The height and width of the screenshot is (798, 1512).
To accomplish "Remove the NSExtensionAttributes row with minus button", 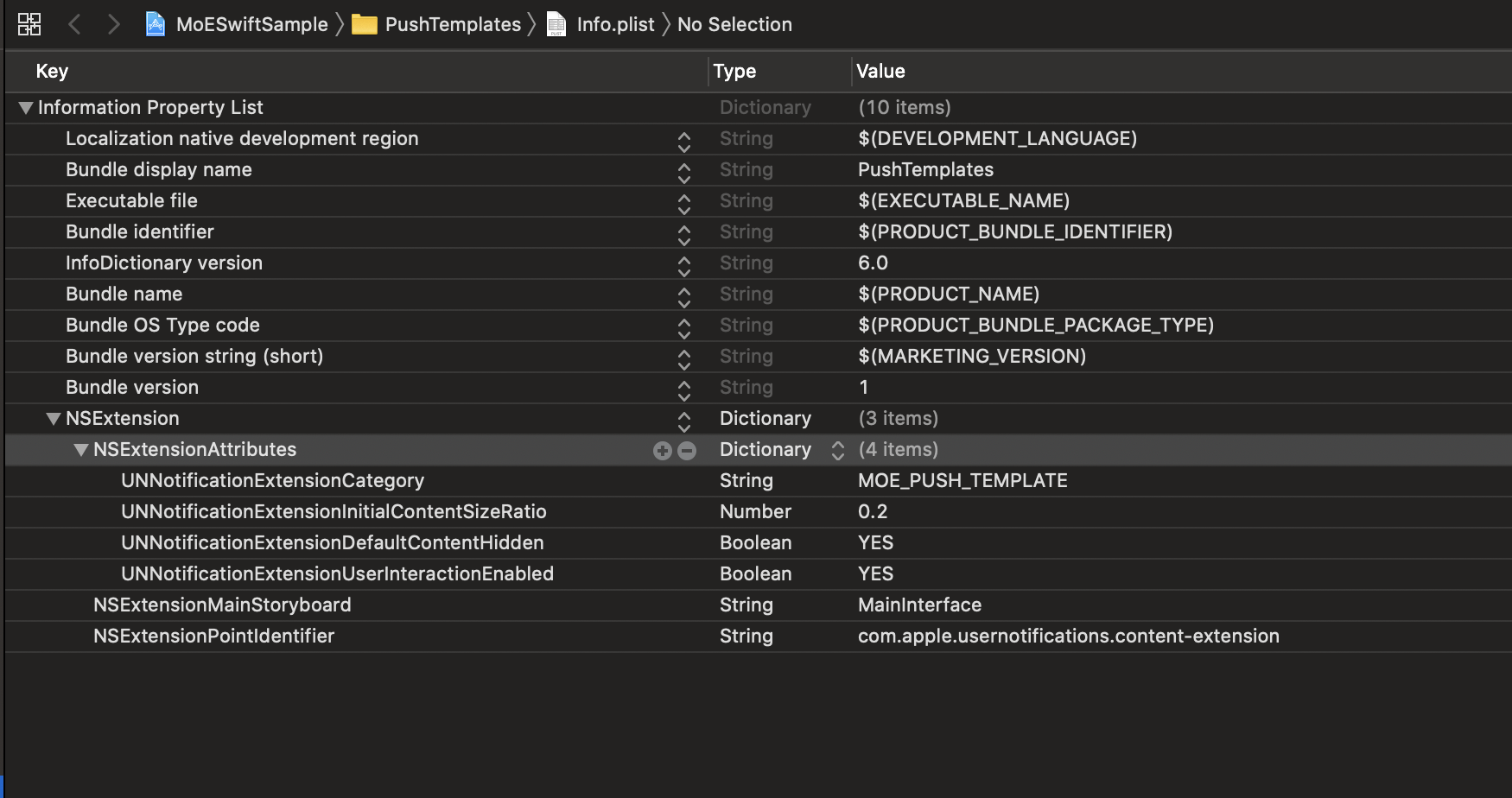I will pos(687,450).
